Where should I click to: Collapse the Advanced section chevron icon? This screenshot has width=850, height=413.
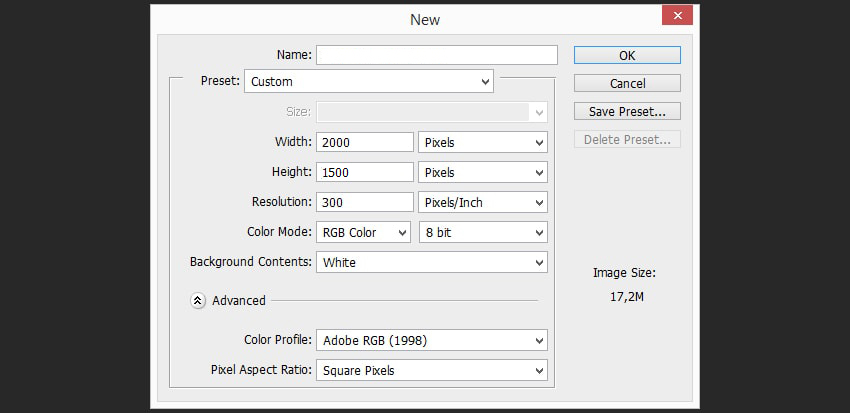click(198, 300)
